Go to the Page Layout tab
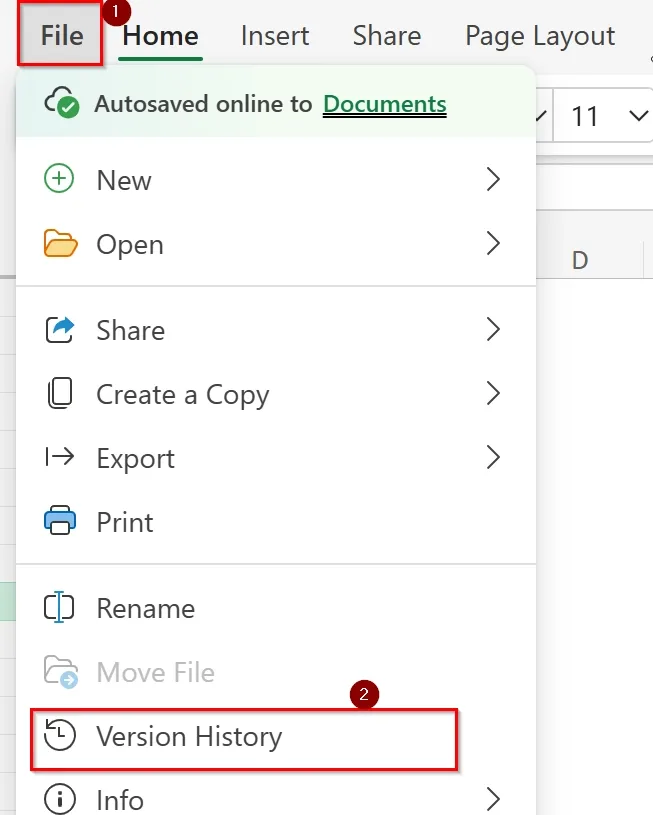Image resolution: width=653 pixels, height=815 pixels. coord(540,36)
